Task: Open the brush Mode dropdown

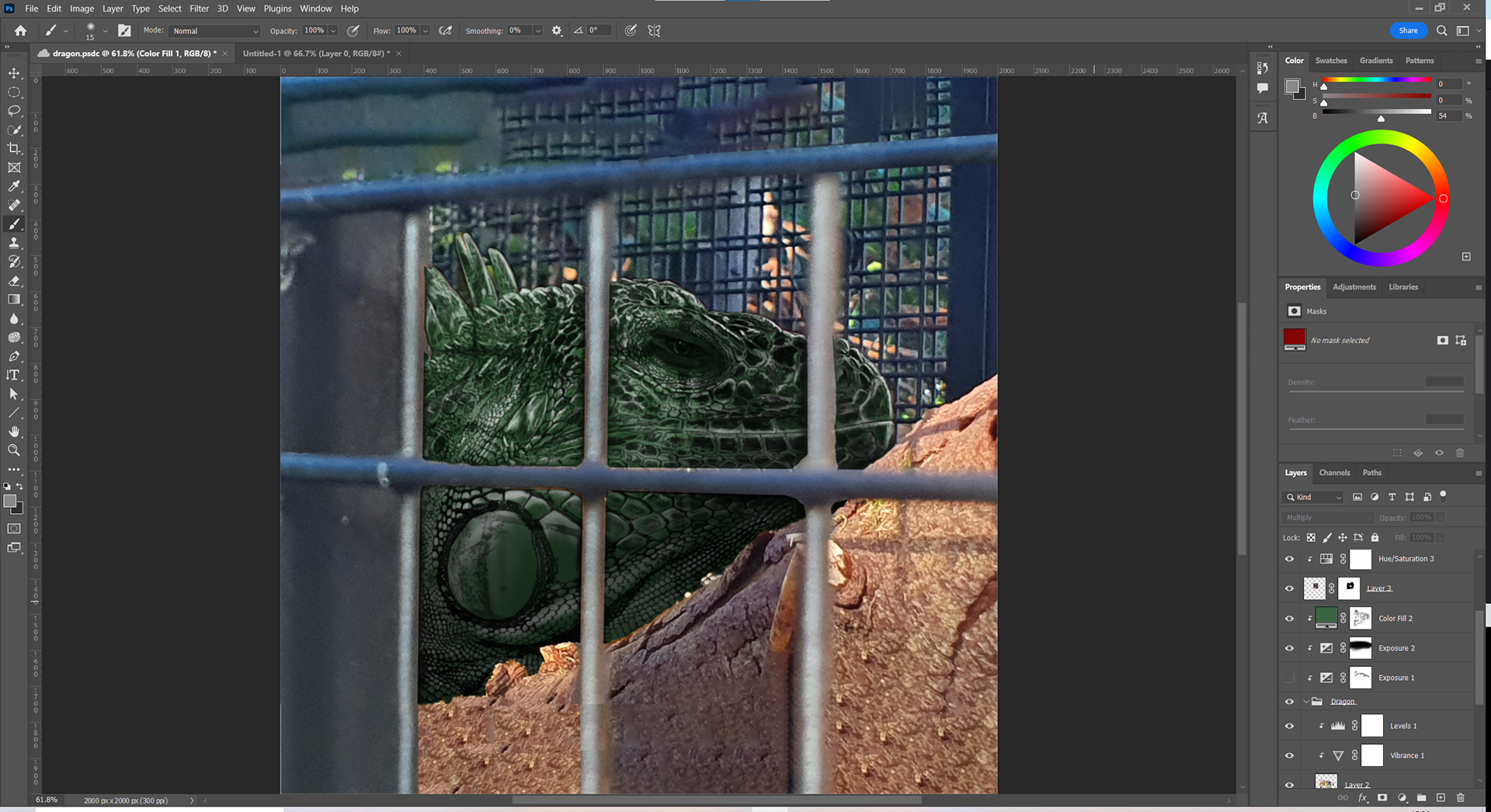Action: tap(214, 31)
